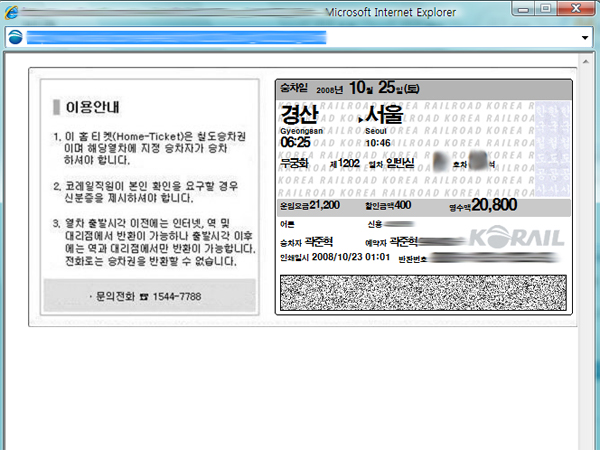Close the Internet Explorer window
Screen dimensions: 600x450
click(x=576, y=8)
